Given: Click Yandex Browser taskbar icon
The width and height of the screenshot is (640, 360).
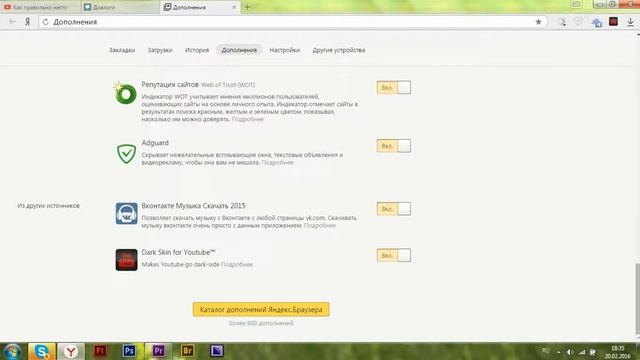Looking at the screenshot, I should (x=71, y=351).
